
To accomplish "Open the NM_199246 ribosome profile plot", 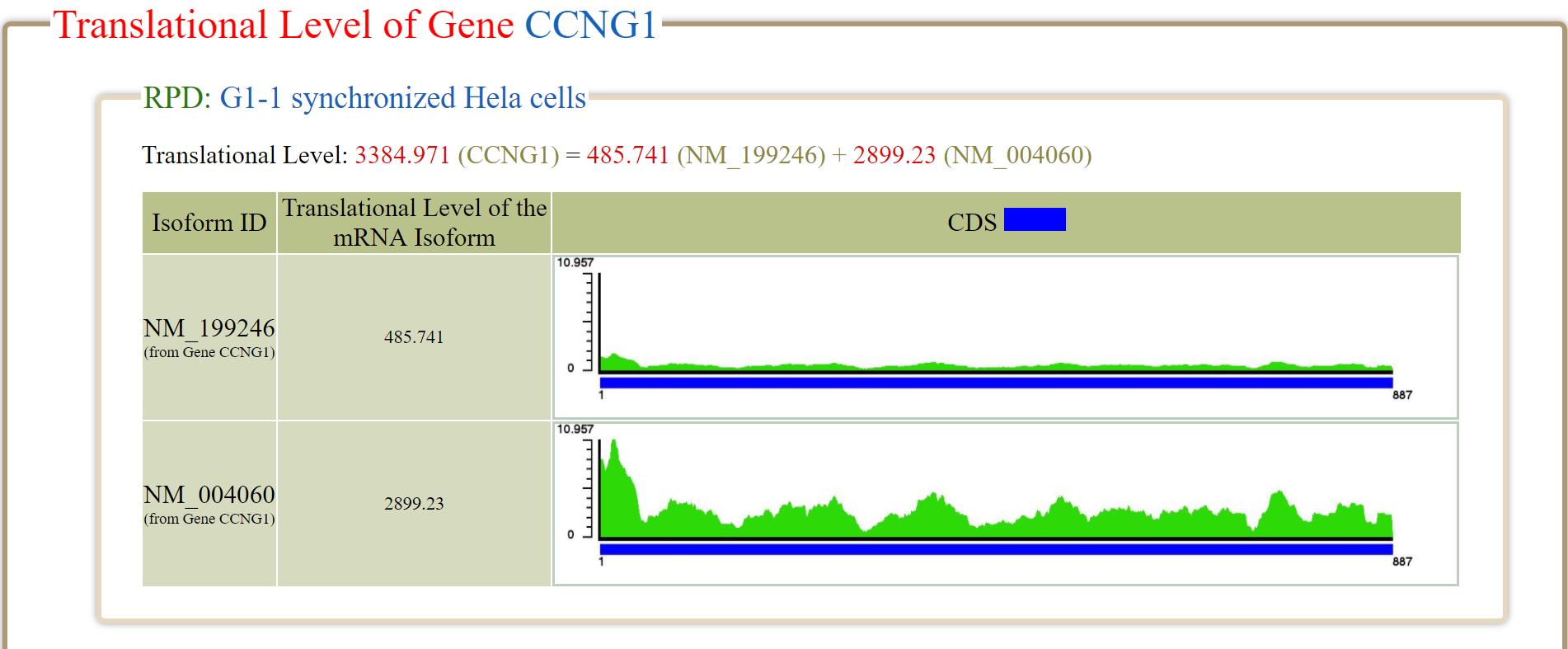I will coord(1006,336).
